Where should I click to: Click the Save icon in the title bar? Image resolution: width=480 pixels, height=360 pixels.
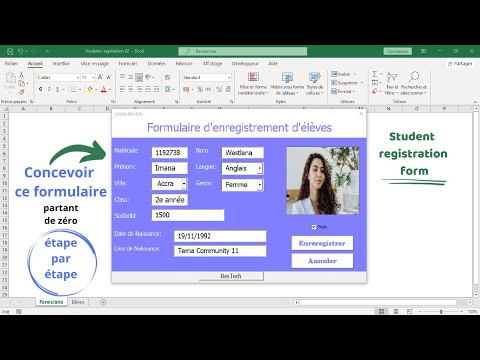point(10,51)
